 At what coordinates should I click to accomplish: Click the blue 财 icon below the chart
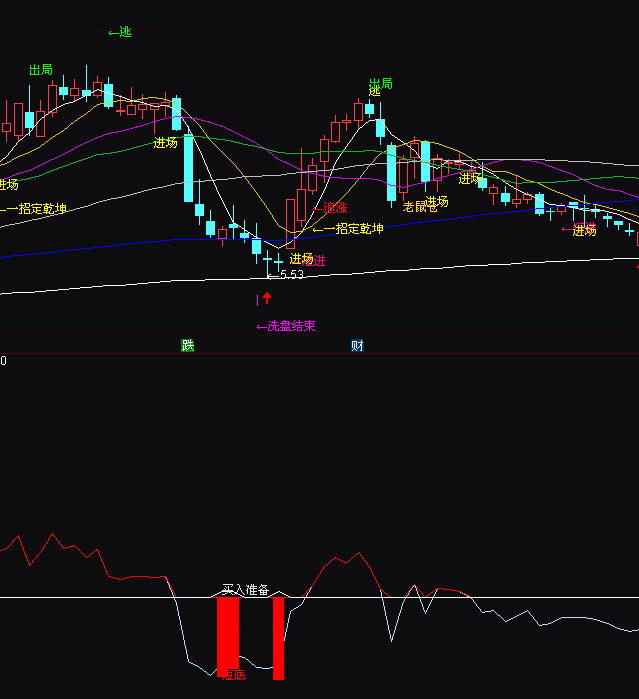(357, 346)
